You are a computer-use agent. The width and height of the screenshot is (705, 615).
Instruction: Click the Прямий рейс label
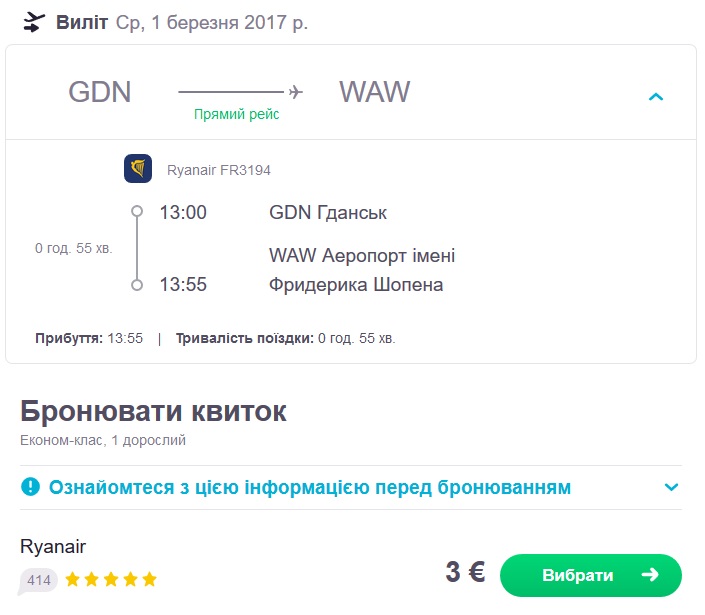coord(237,115)
